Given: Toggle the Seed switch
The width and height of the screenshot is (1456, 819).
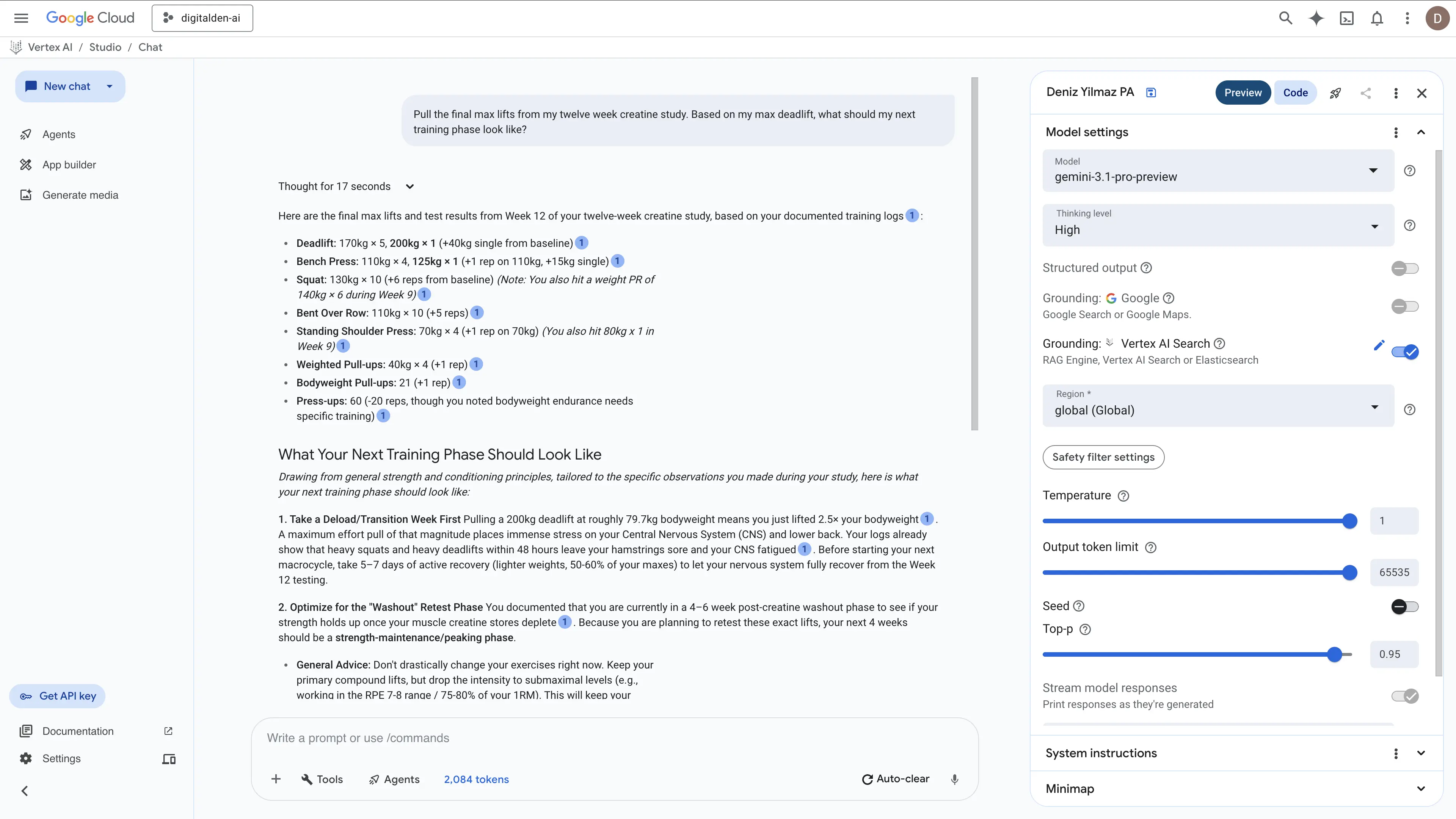Looking at the screenshot, I should tap(1404, 607).
